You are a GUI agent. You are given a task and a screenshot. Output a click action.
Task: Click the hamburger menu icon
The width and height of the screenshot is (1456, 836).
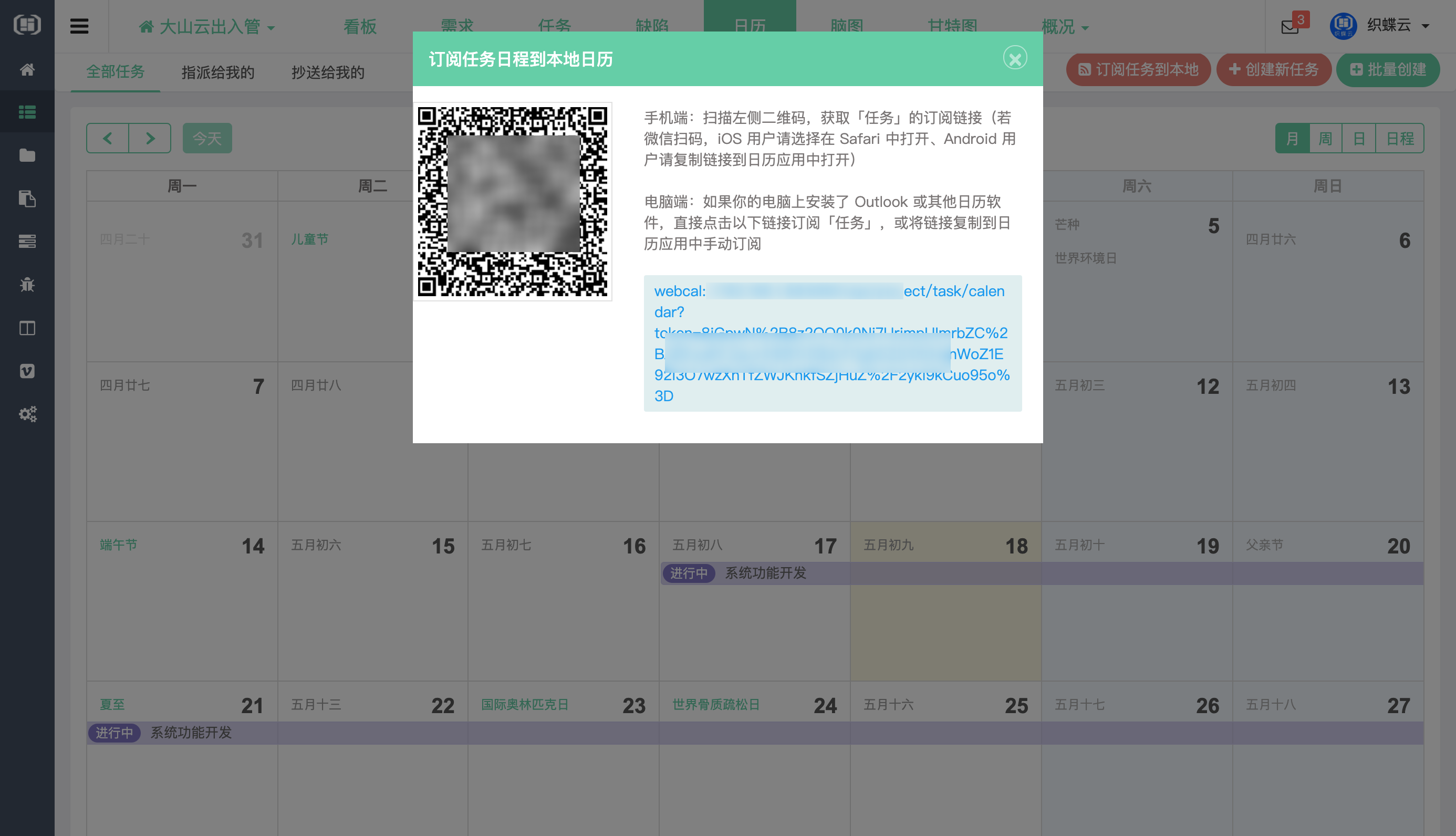click(79, 26)
